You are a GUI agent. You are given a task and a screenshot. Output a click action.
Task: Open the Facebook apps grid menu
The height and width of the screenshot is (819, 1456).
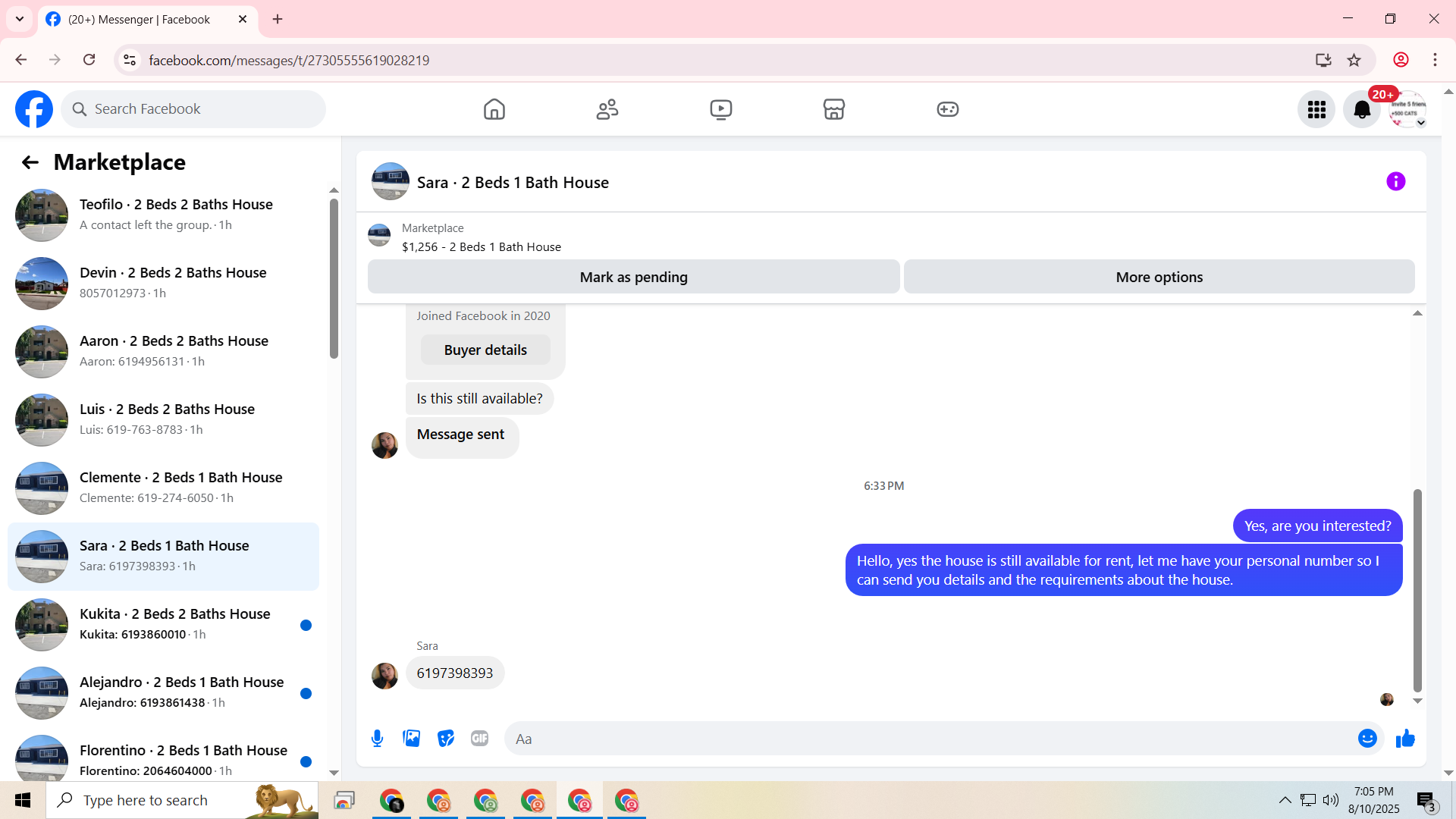coord(1316,110)
